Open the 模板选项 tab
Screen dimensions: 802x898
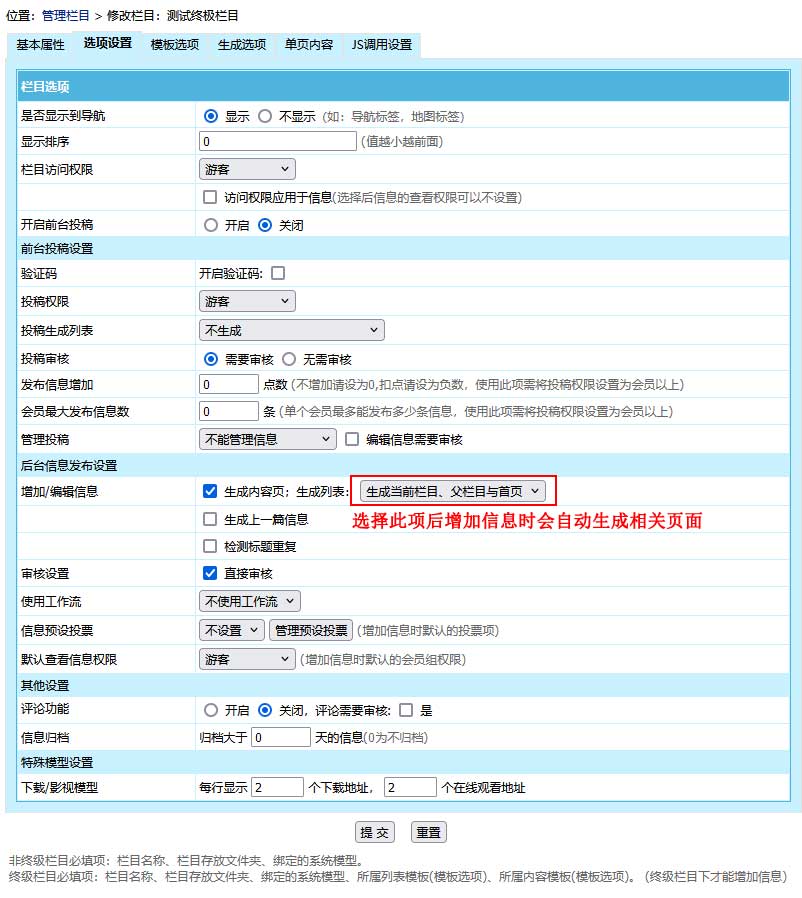click(174, 45)
